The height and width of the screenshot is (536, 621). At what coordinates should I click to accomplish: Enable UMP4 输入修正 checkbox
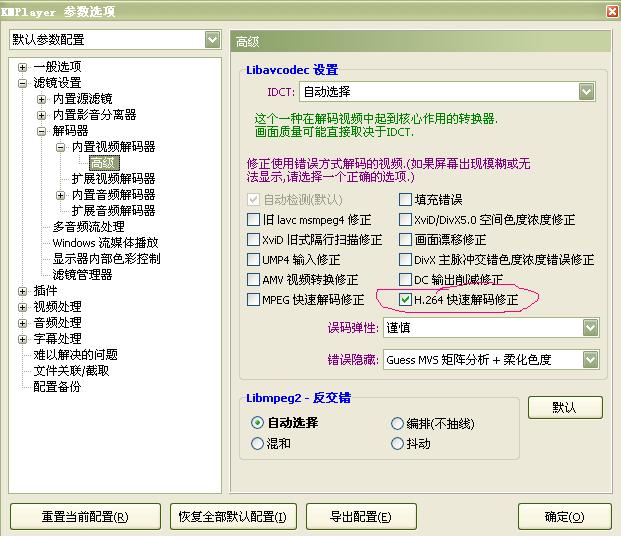point(253,259)
